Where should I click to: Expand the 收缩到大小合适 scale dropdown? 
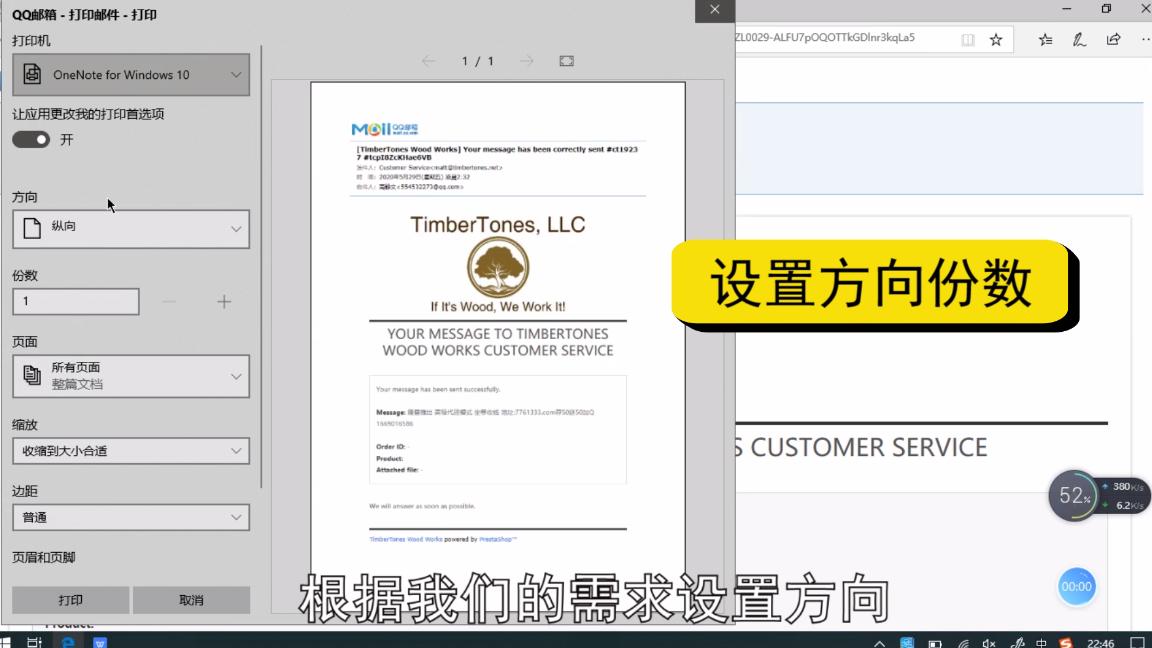[131, 451]
